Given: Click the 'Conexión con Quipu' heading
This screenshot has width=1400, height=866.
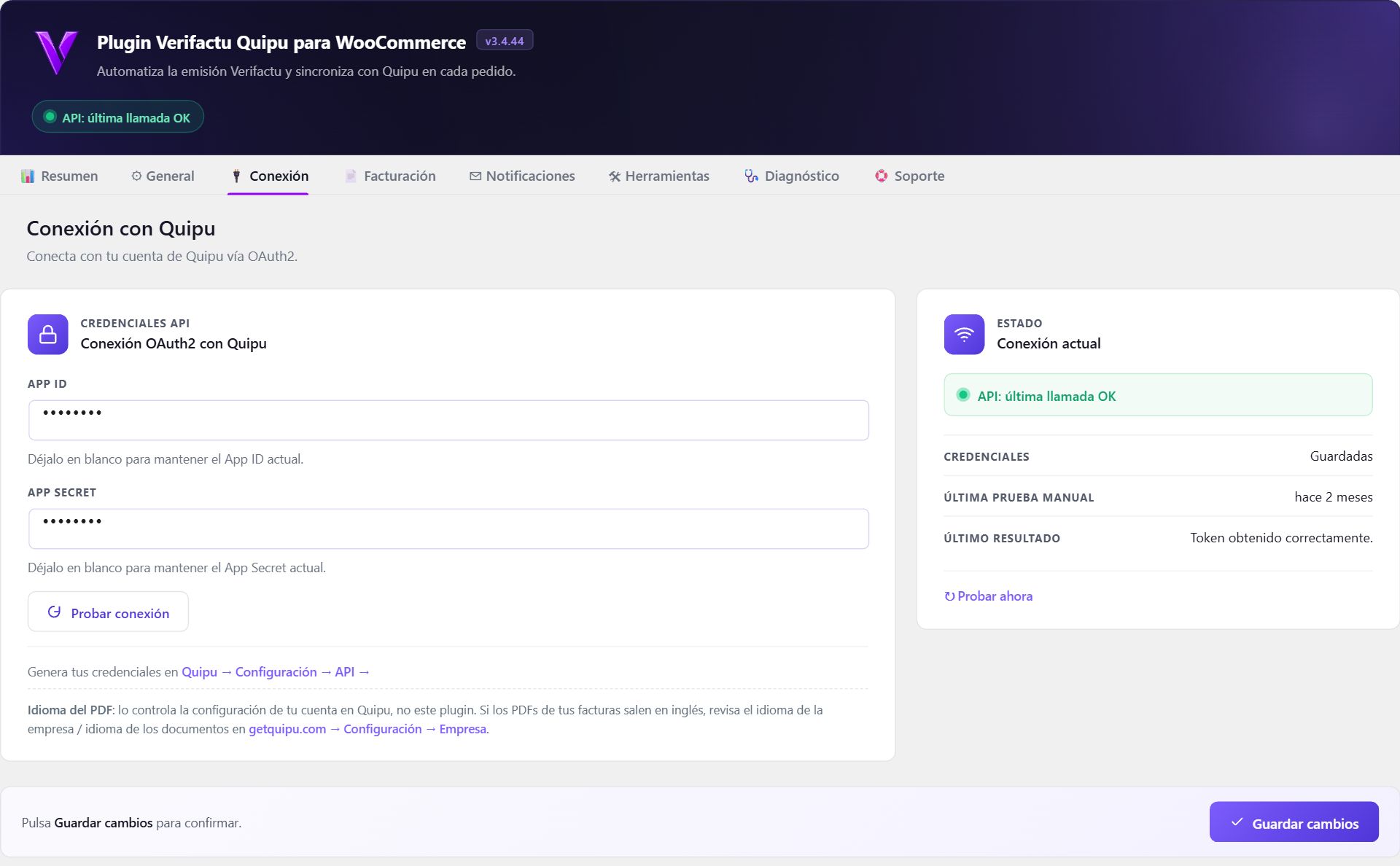Looking at the screenshot, I should pos(121,228).
